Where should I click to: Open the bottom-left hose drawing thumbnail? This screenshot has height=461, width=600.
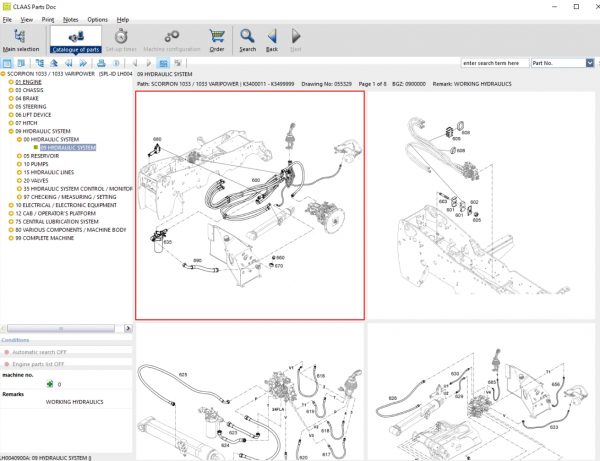pyautogui.click(x=250, y=391)
